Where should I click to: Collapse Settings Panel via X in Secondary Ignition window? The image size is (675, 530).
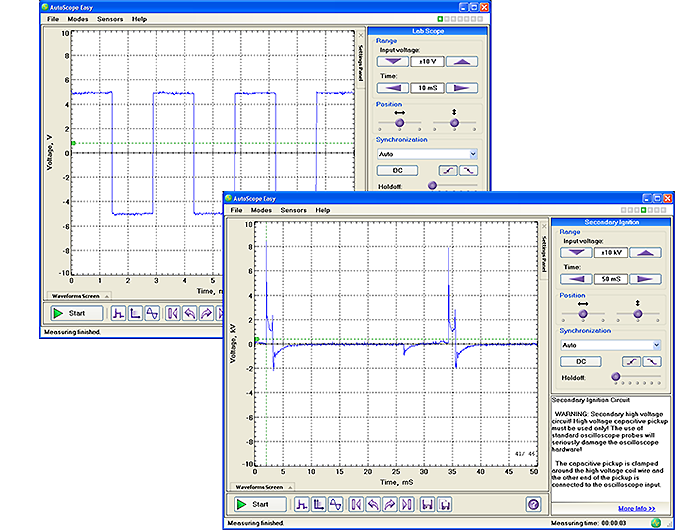click(x=544, y=226)
